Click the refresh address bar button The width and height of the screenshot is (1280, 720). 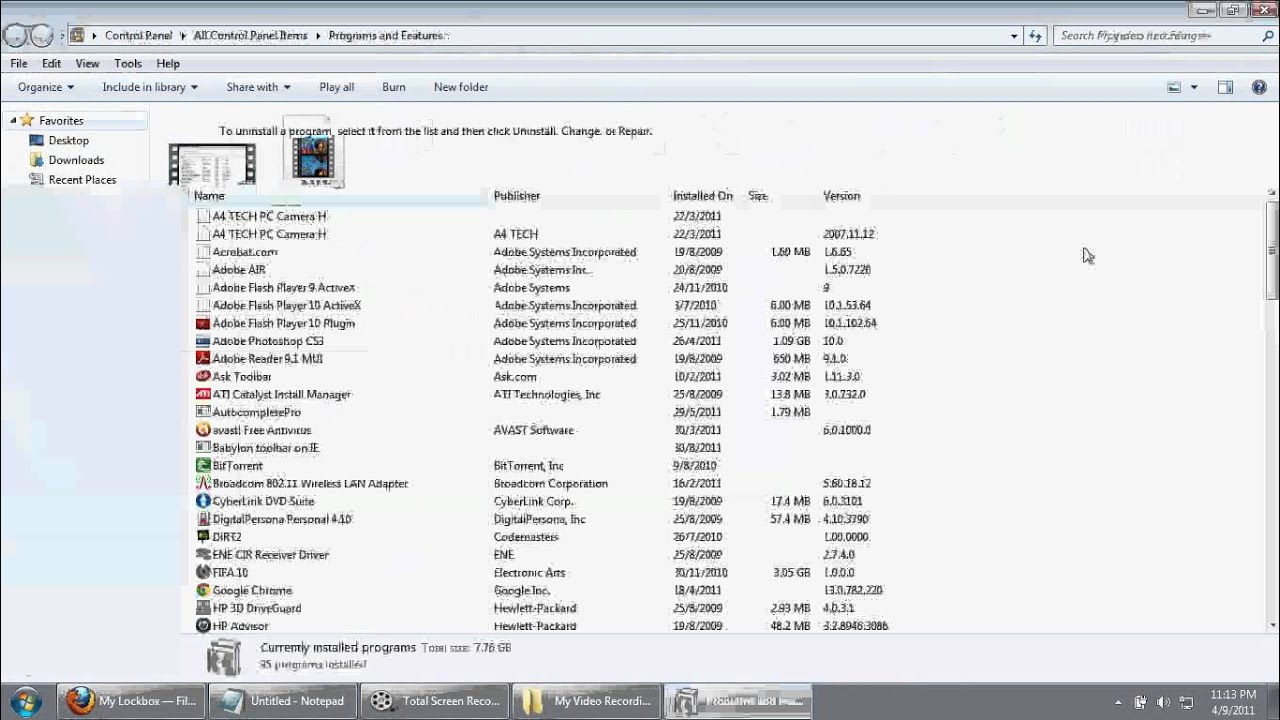click(x=1036, y=36)
